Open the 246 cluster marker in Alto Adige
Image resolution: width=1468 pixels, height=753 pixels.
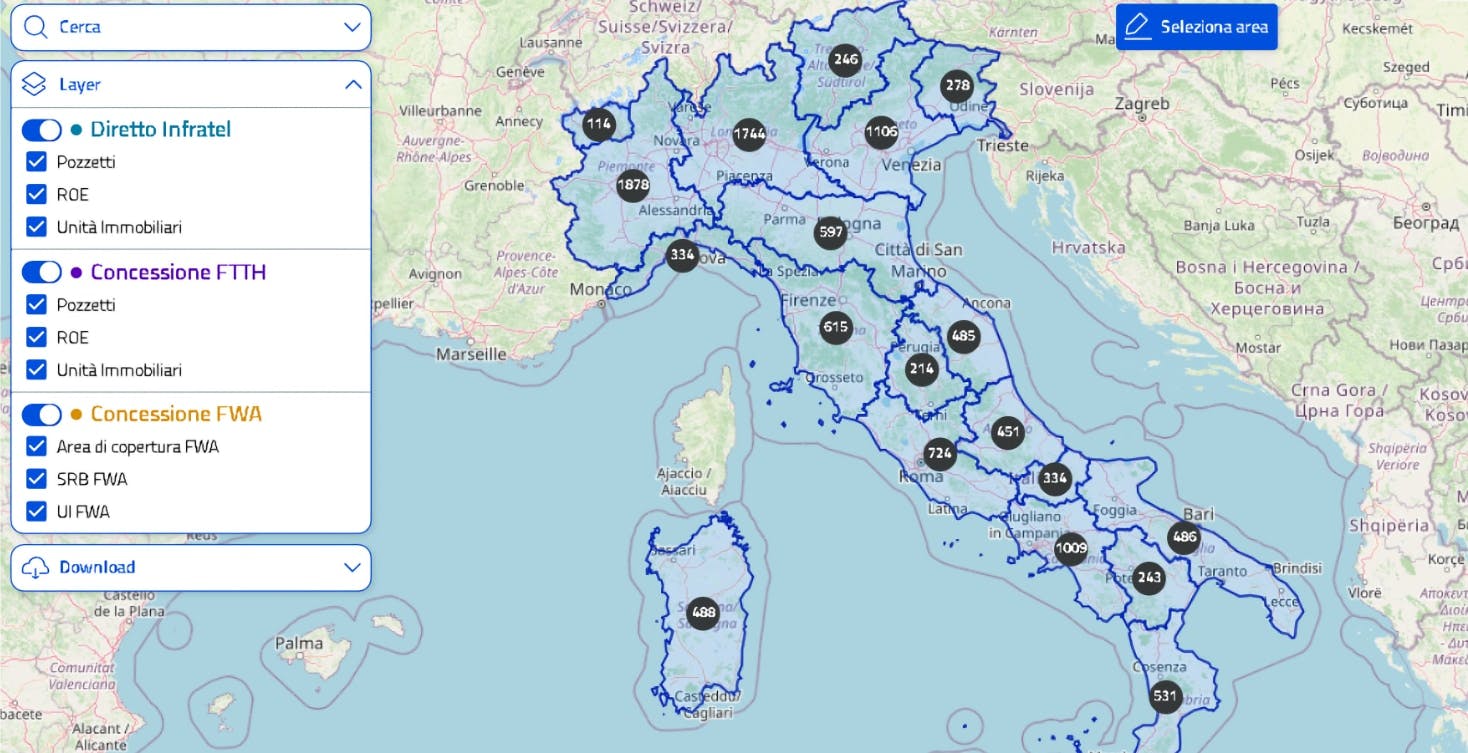pos(844,60)
